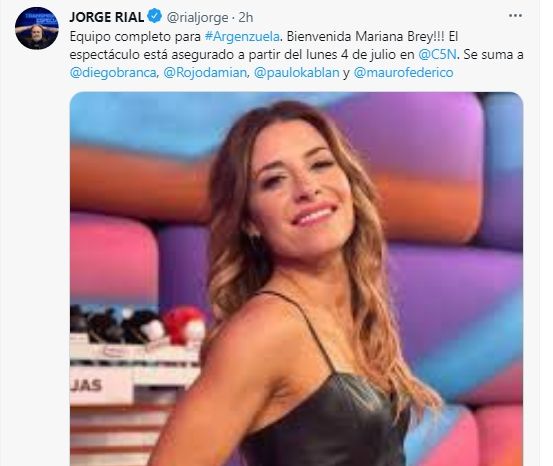Click the blue verified badge beside Jorge Rial
Screen dimensions: 553x466
(155, 16)
